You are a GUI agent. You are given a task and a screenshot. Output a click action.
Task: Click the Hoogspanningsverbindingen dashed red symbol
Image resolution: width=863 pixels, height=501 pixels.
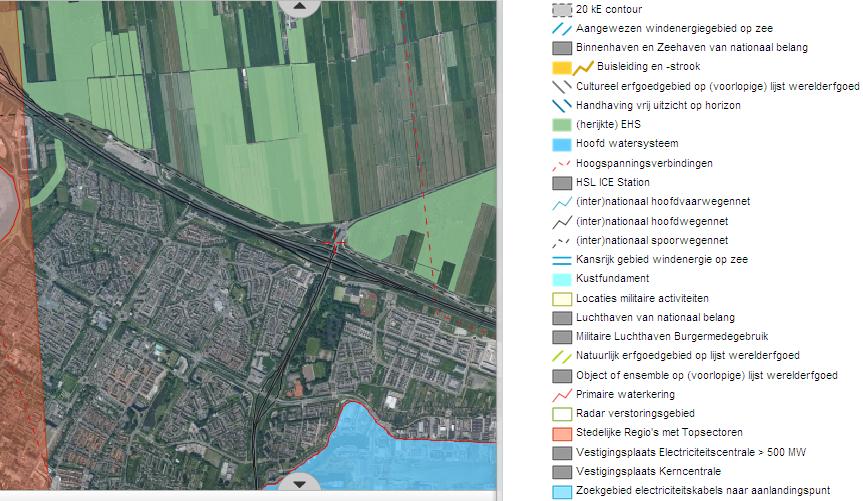[562, 164]
